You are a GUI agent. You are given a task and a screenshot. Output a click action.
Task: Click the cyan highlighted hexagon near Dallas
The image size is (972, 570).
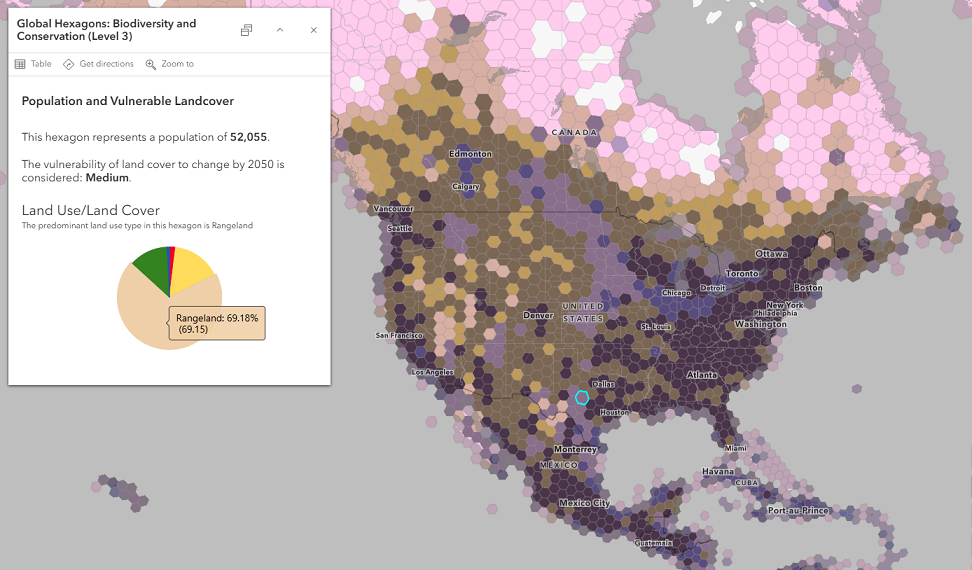pos(581,398)
